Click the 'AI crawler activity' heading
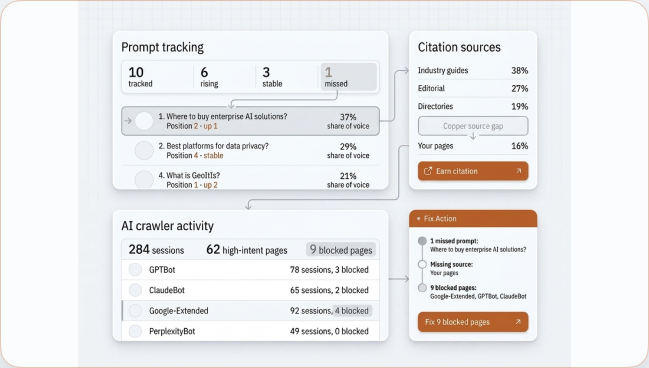This screenshot has height=368, width=649. point(167,226)
